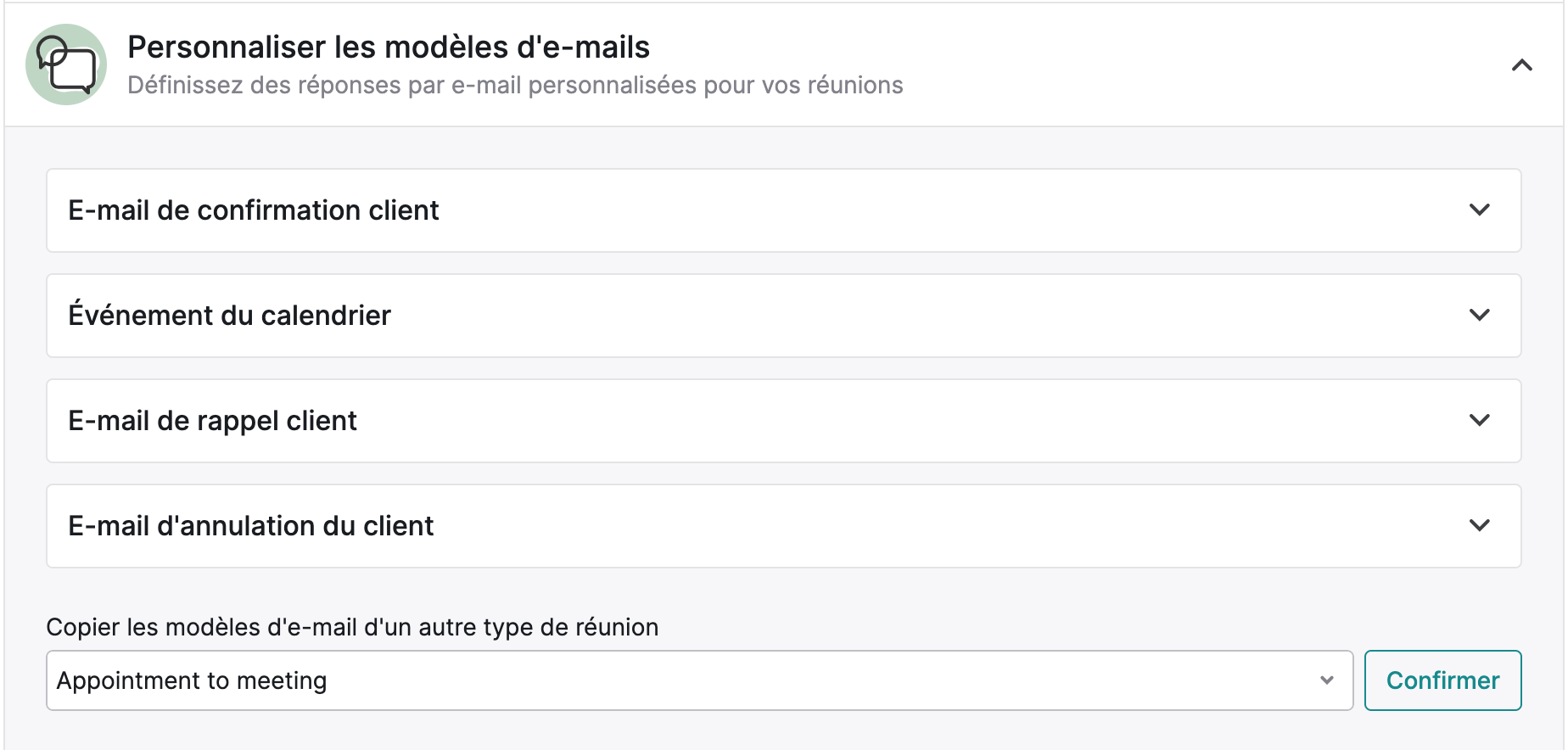1568x750 pixels.
Task: Collapse the Personnaliser les modèles d'e-mails section
Action: [1522, 65]
